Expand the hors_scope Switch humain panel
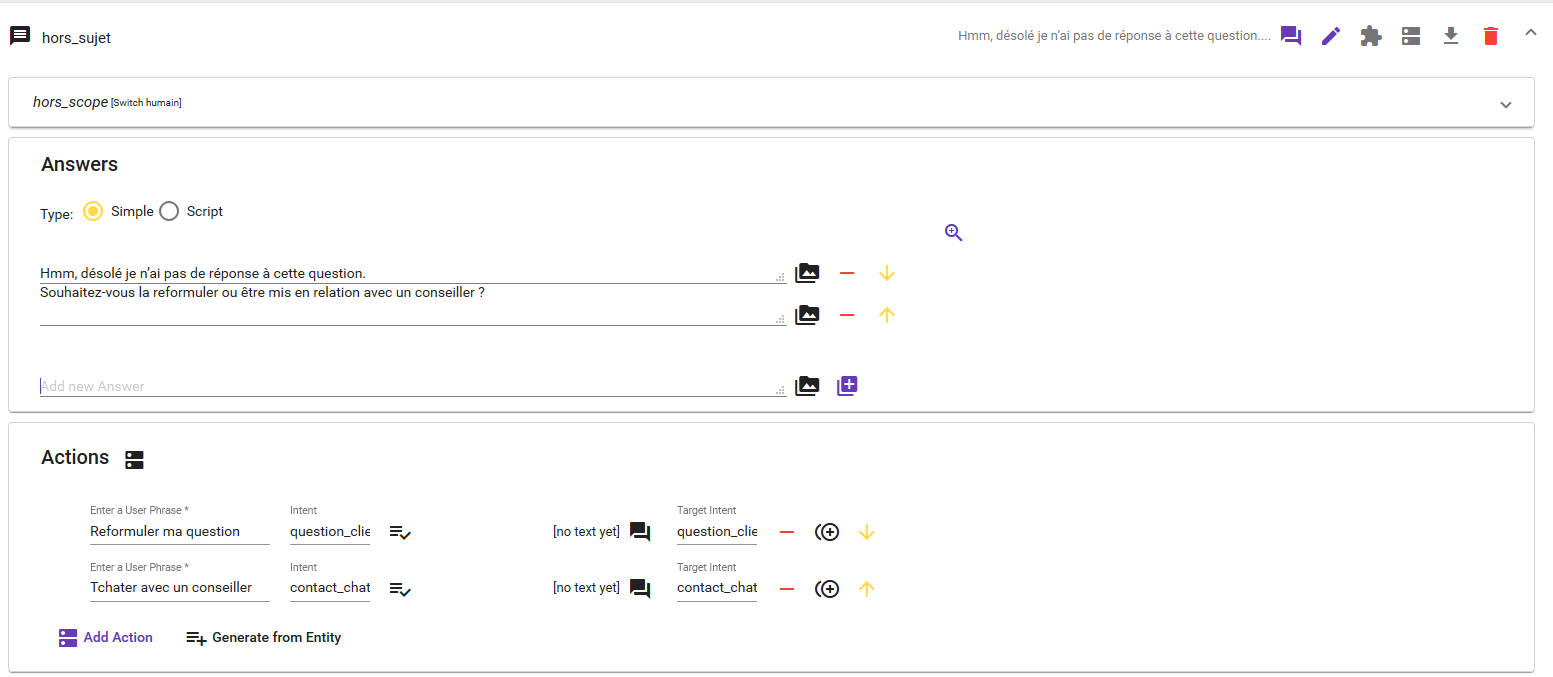This screenshot has height=677, width=1553. [1505, 103]
